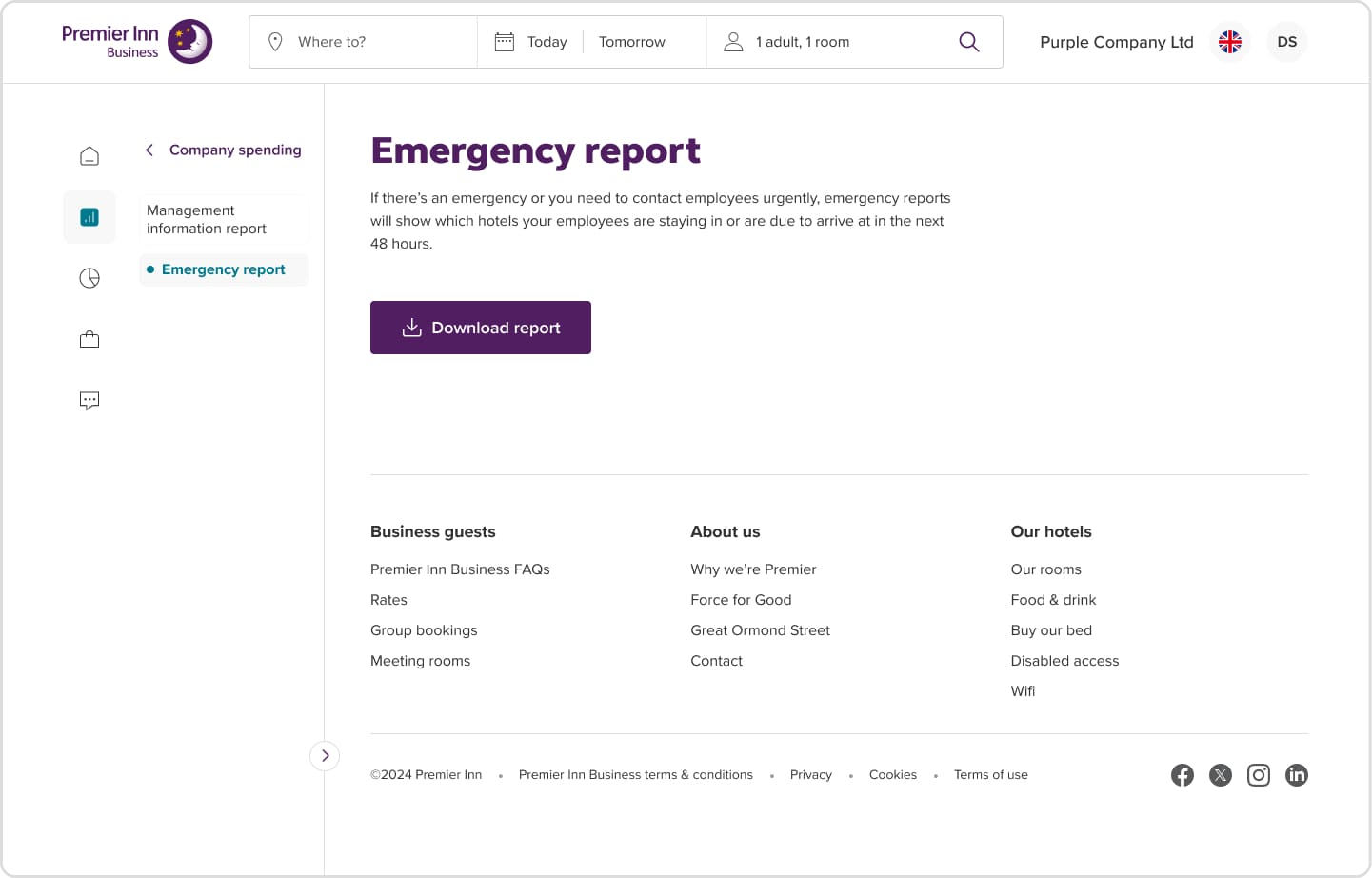Open the Group bookings link
Screen dimensions: 1372x878
424,630
